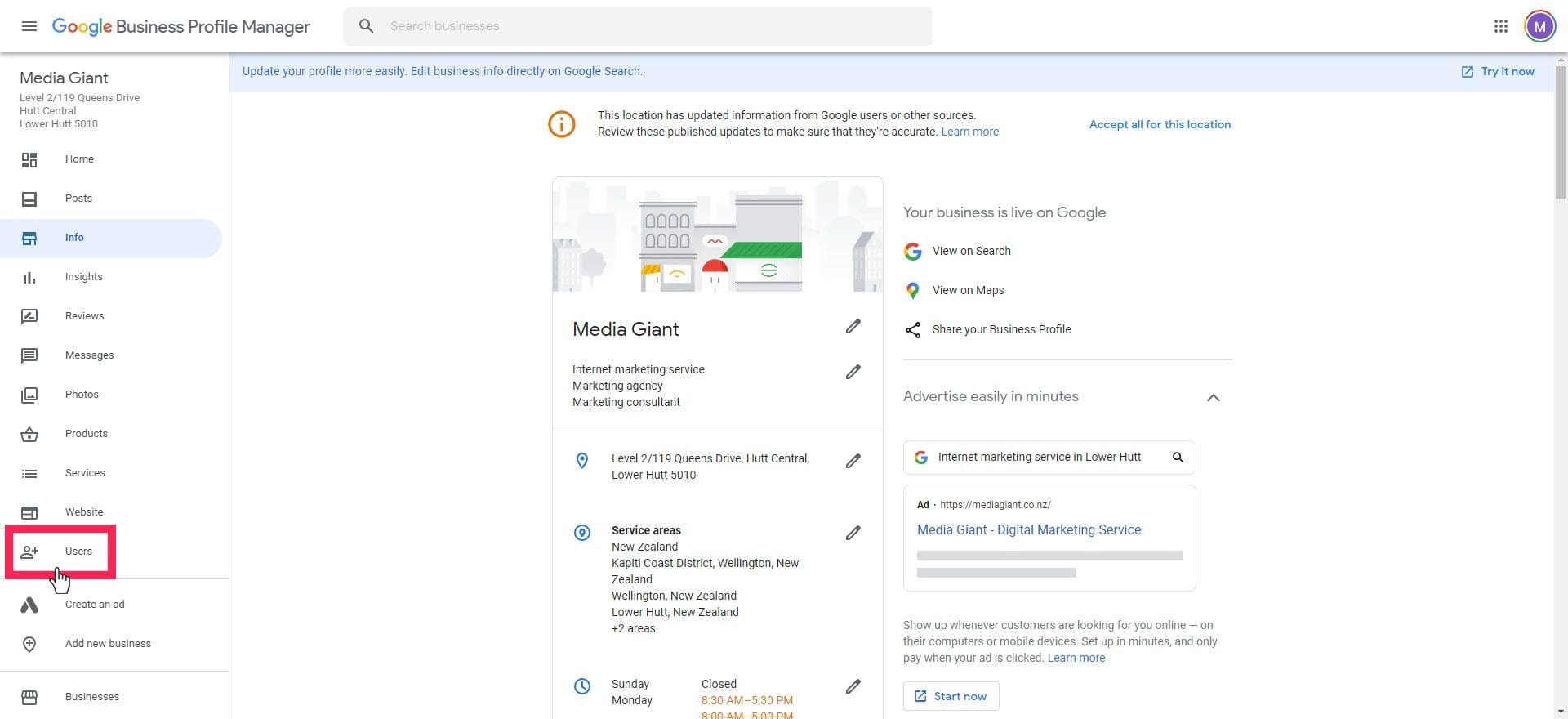
Task: Edit the Media Giant business name
Action: pyautogui.click(x=853, y=327)
